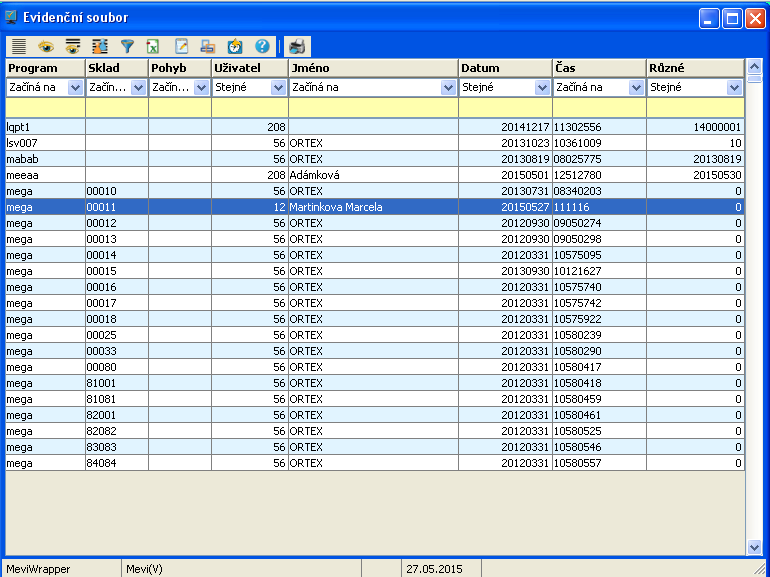Click the Čas column header
This screenshot has width=770, height=577.
(x=598, y=68)
